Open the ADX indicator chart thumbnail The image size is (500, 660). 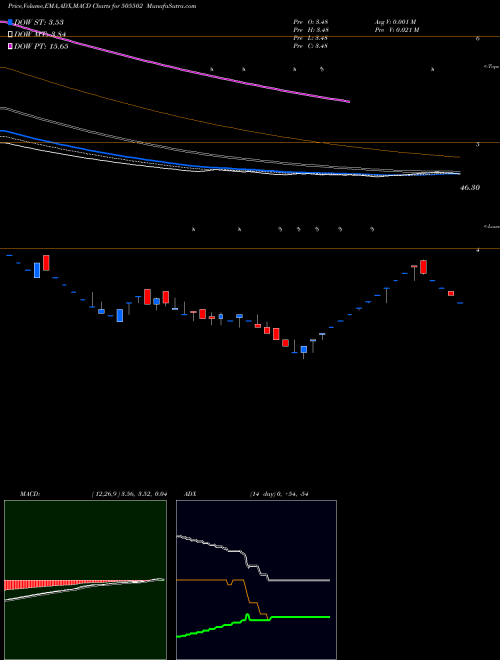pyautogui.click(x=256, y=580)
